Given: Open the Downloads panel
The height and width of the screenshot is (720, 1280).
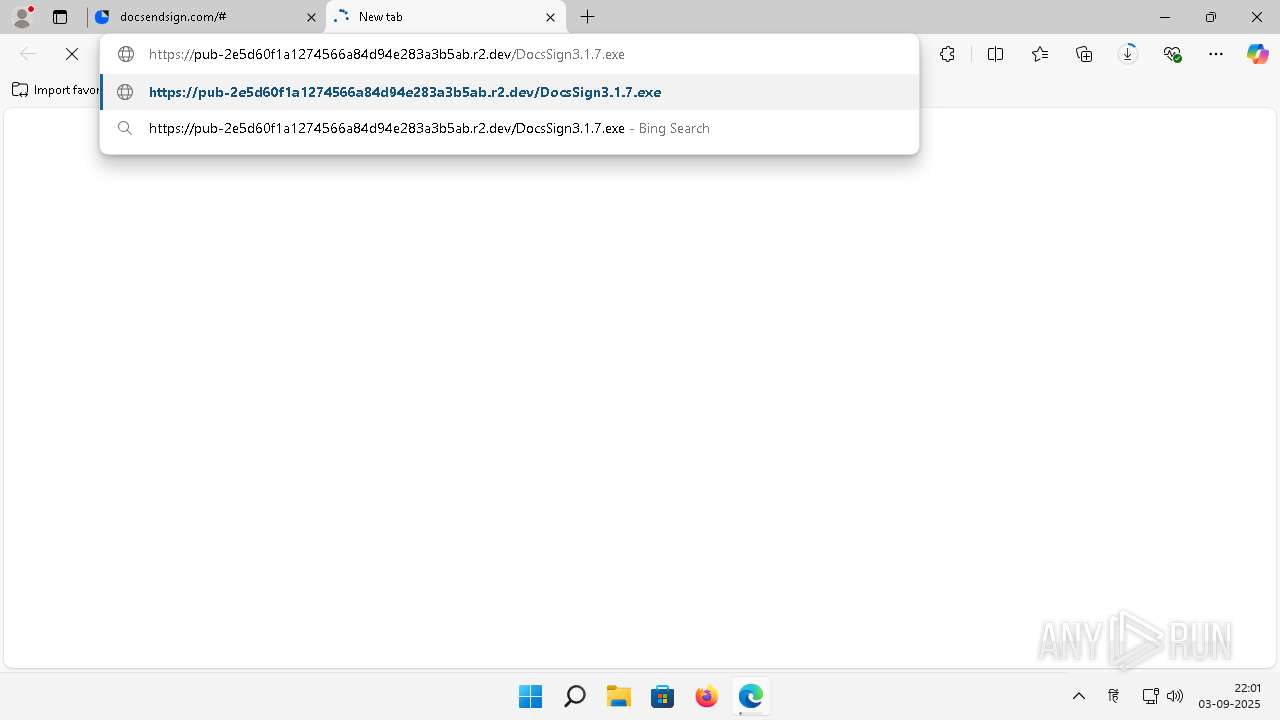Looking at the screenshot, I should (x=1128, y=54).
